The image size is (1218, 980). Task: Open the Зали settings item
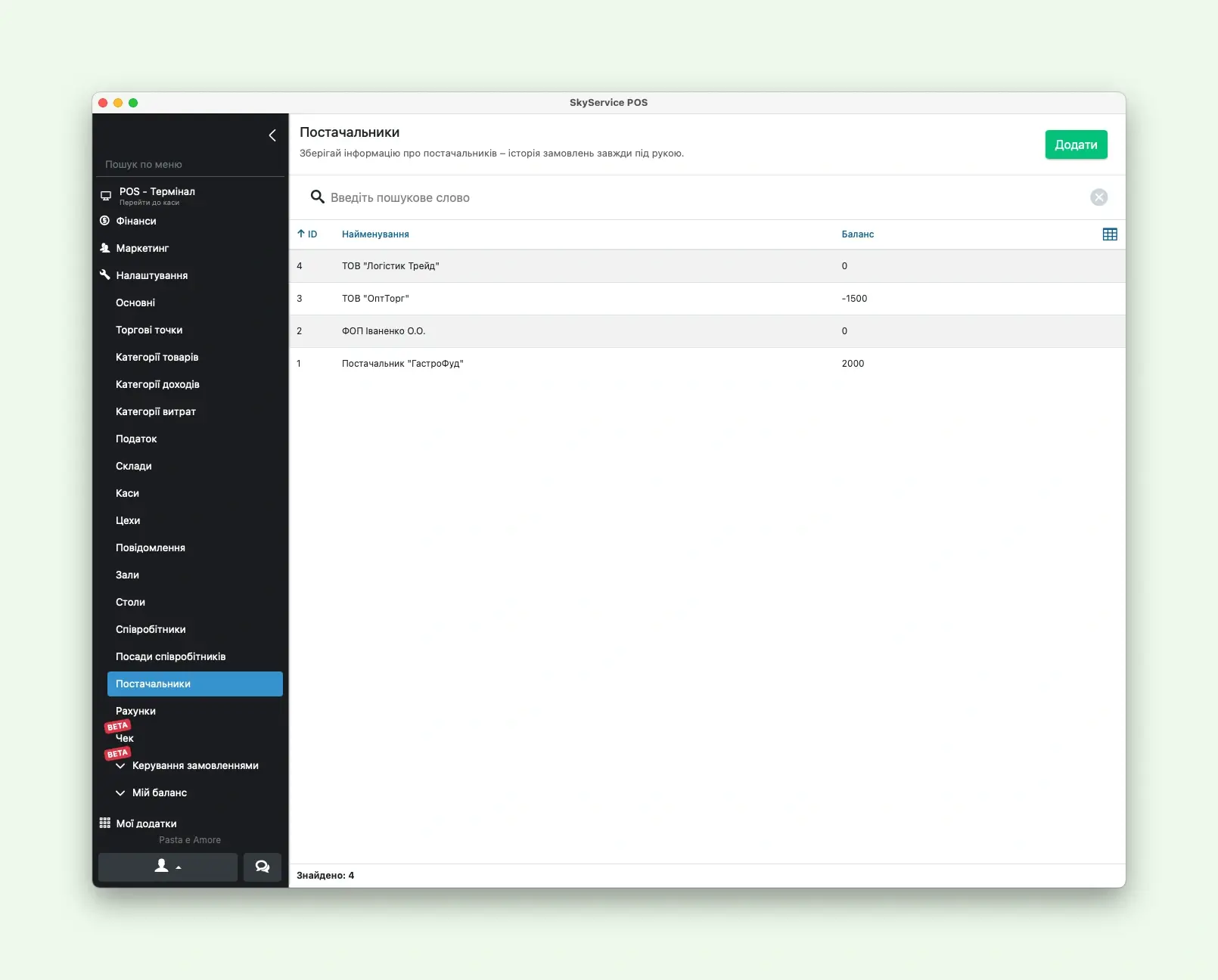pos(127,575)
